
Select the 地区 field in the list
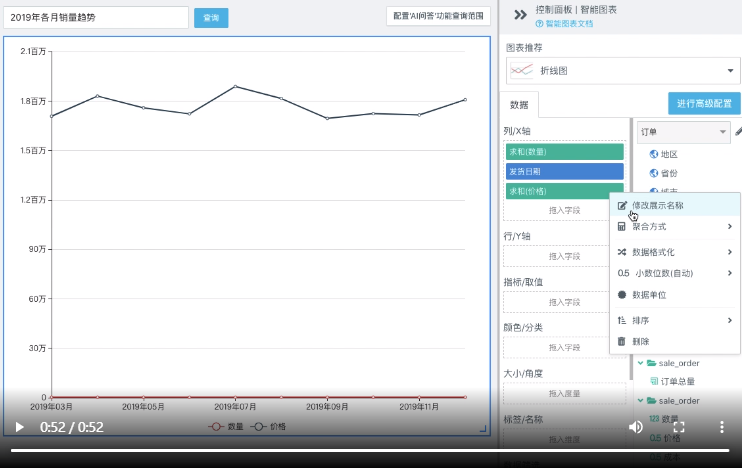click(669, 154)
